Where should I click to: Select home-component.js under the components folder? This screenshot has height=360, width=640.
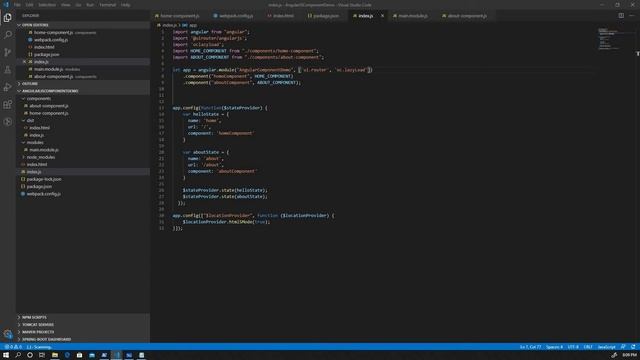pos(49,113)
